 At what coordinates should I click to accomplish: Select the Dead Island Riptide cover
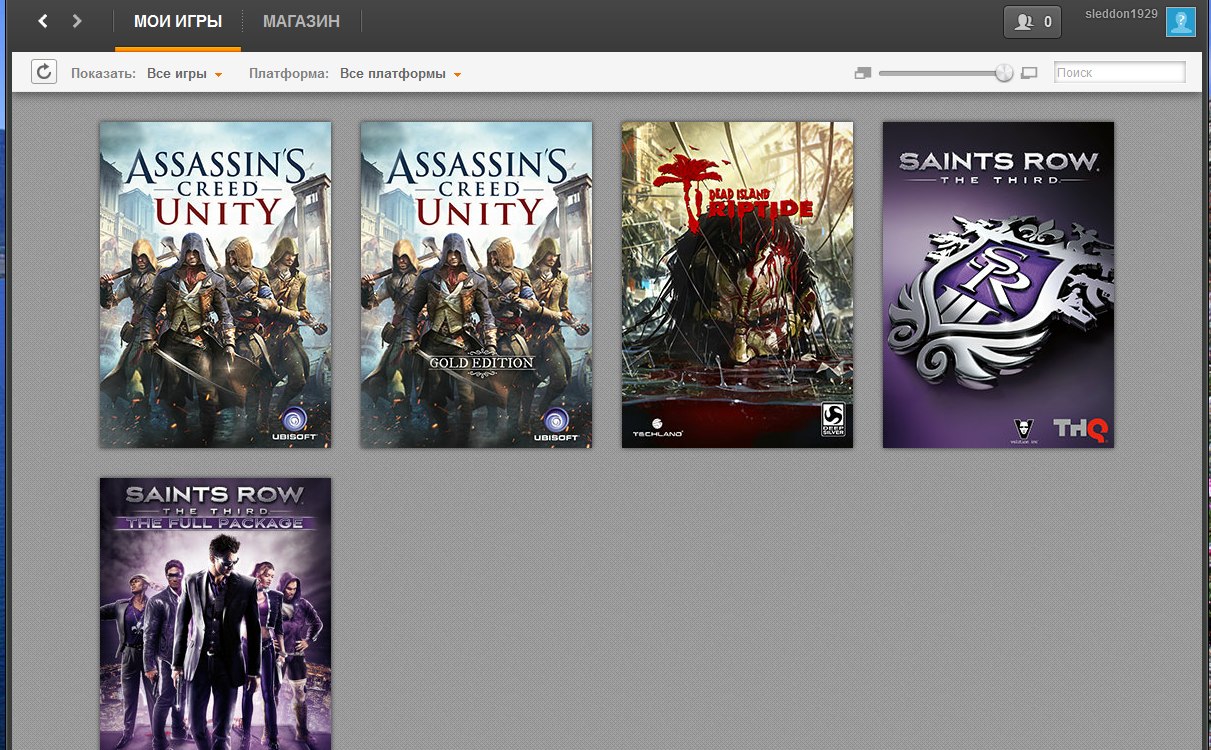pyautogui.click(x=737, y=285)
